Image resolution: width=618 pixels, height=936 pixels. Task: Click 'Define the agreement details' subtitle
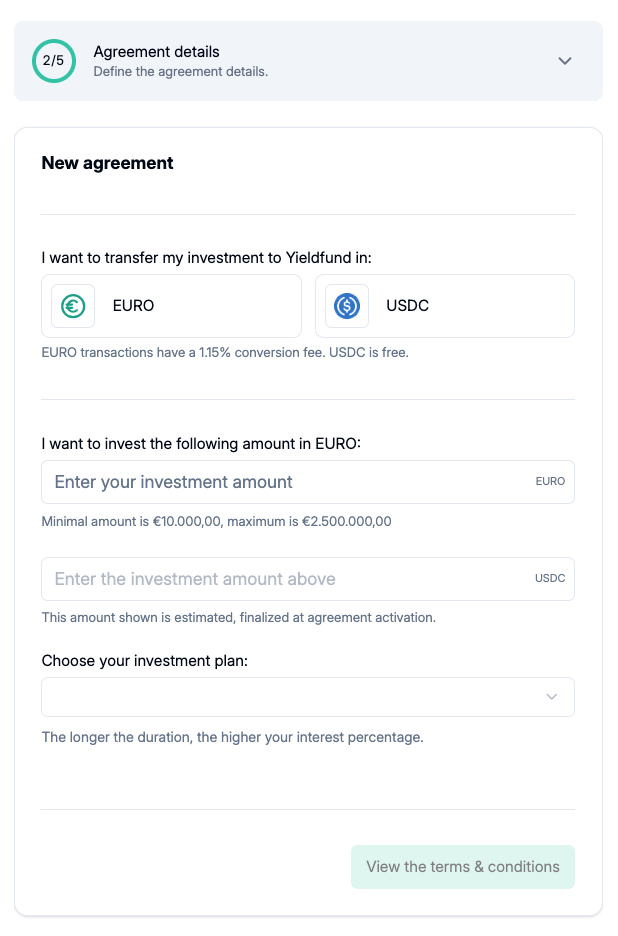(180, 72)
